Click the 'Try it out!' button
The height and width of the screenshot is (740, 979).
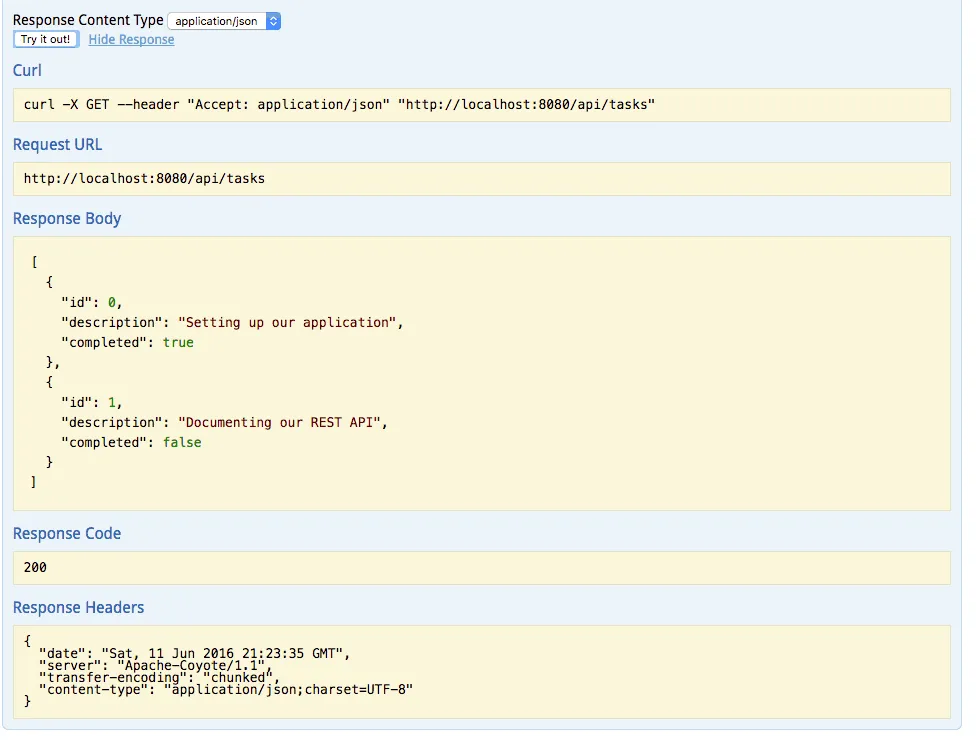[x=46, y=39]
